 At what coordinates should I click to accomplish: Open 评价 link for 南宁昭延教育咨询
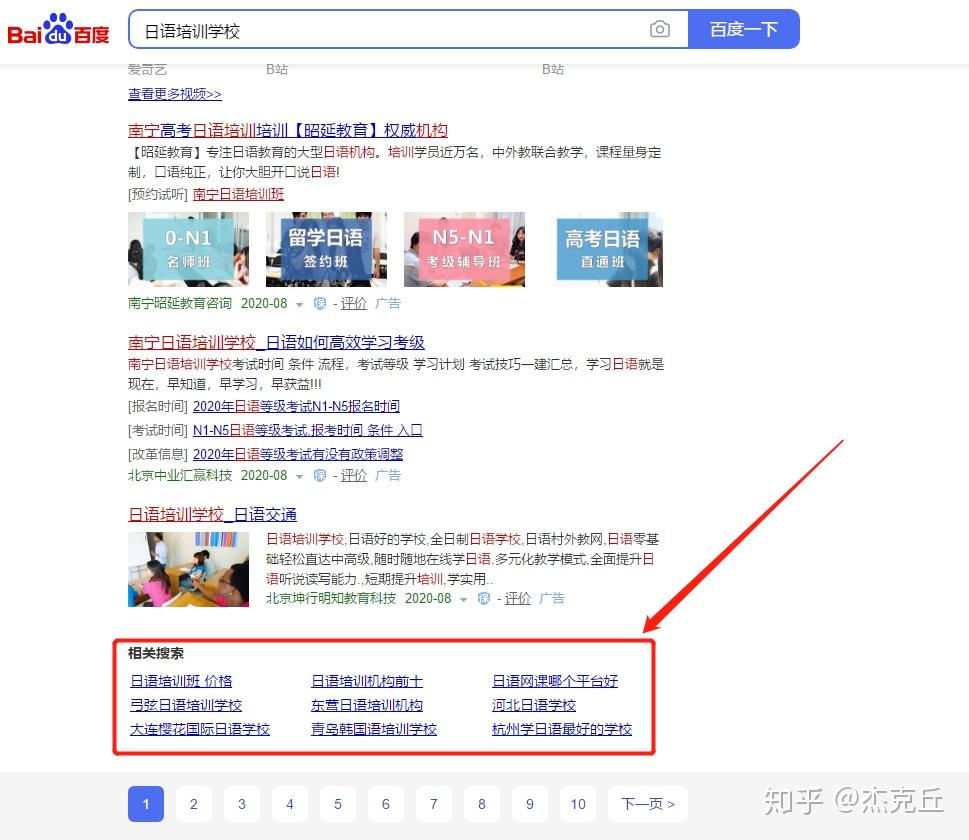[353, 303]
